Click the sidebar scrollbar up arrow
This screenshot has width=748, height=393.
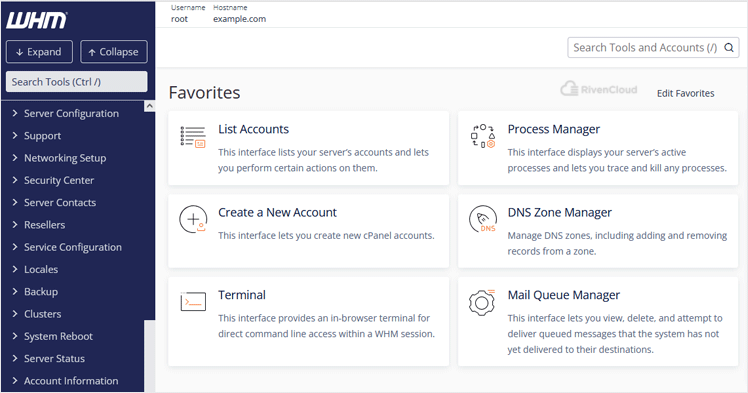point(149,106)
